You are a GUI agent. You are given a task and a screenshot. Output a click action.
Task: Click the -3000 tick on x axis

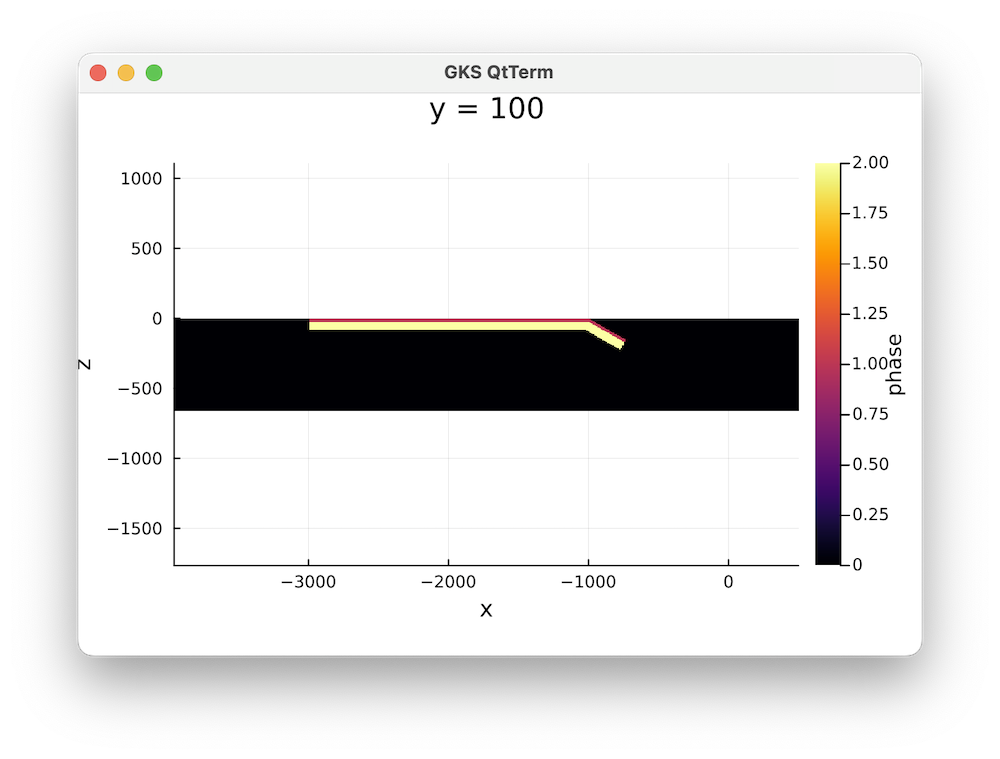tap(308, 582)
